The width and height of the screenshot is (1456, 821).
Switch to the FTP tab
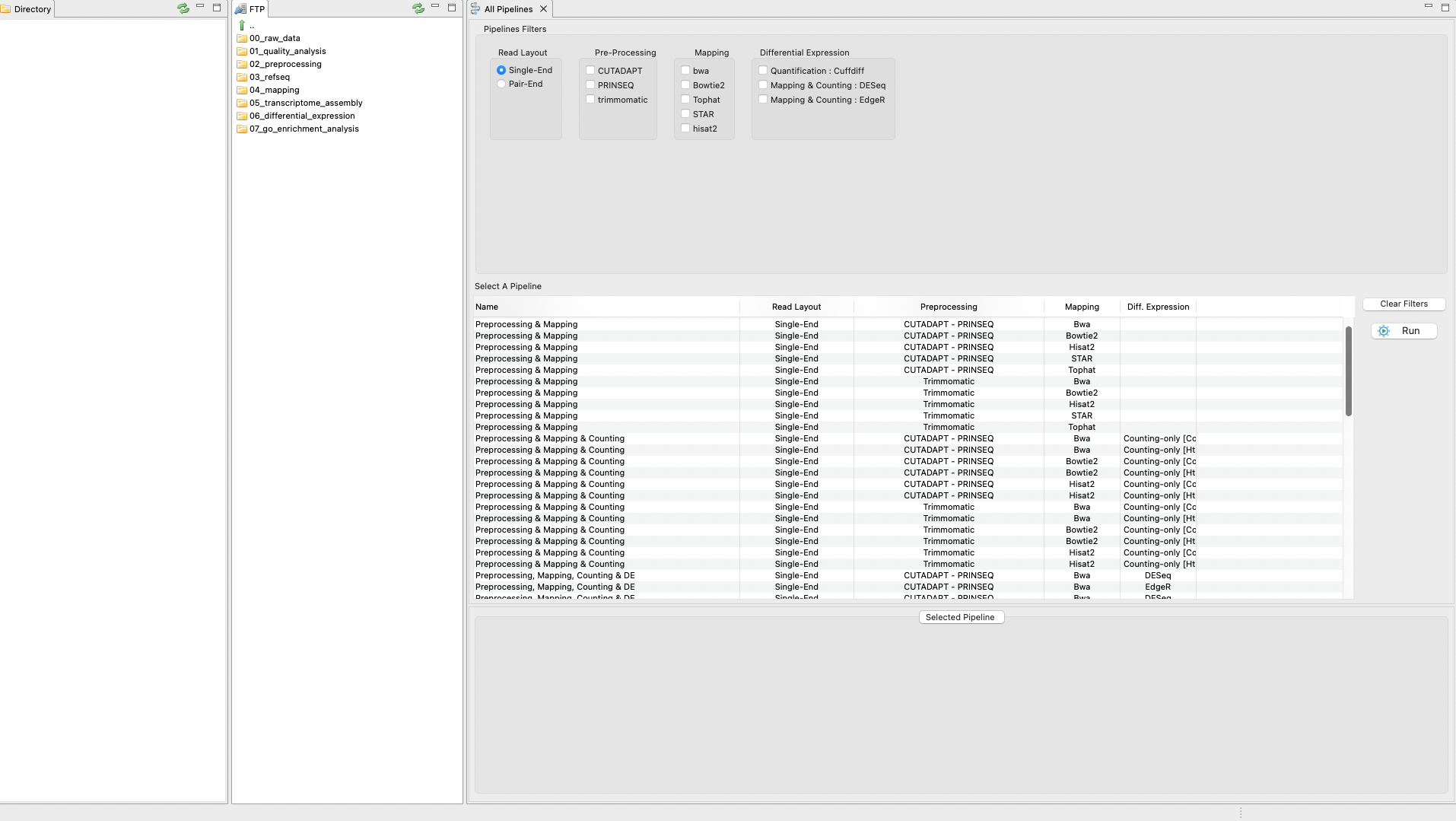(250, 9)
